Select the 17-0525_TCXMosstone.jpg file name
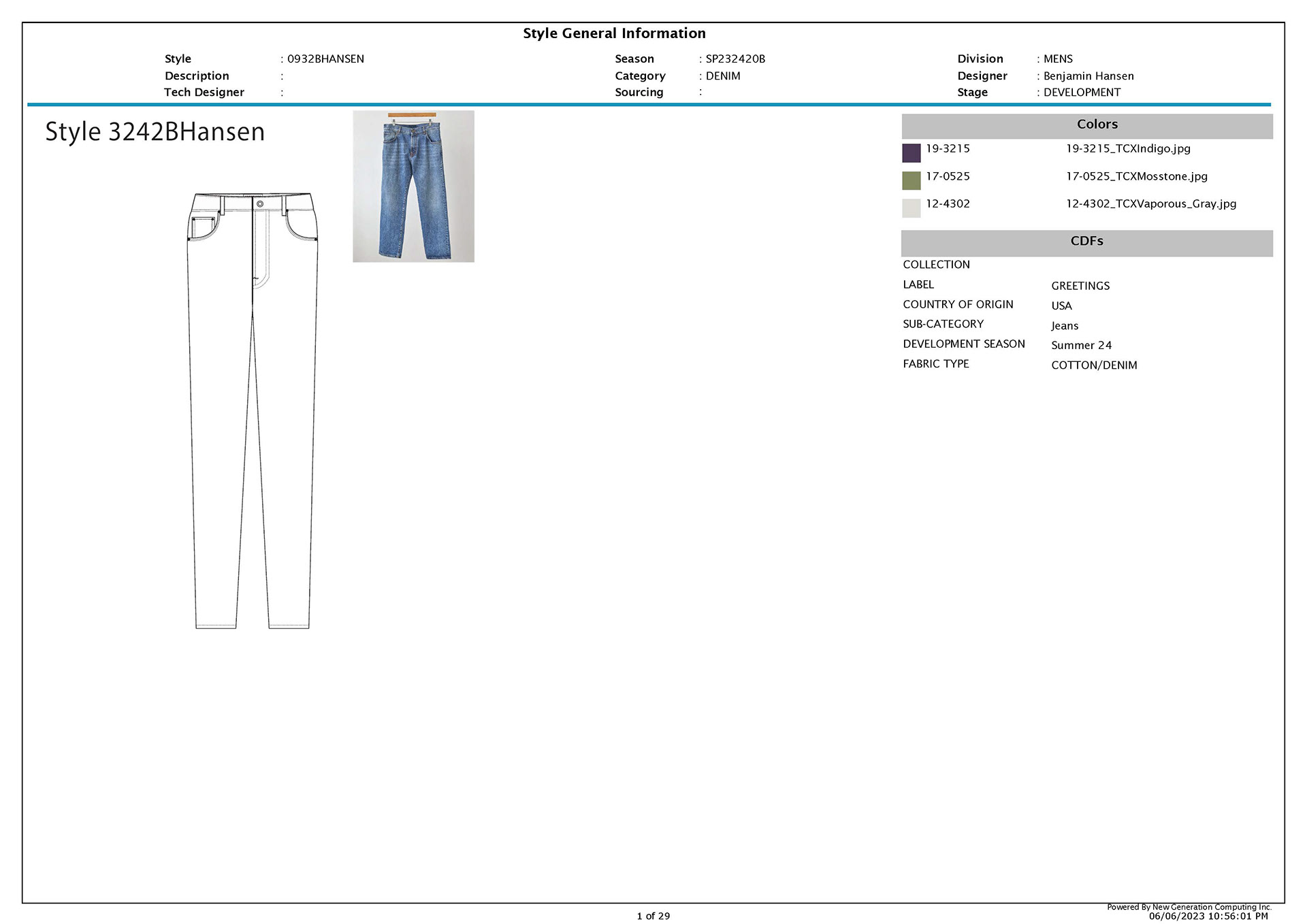This screenshot has height=924, width=1307. (x=1136, y=176)
